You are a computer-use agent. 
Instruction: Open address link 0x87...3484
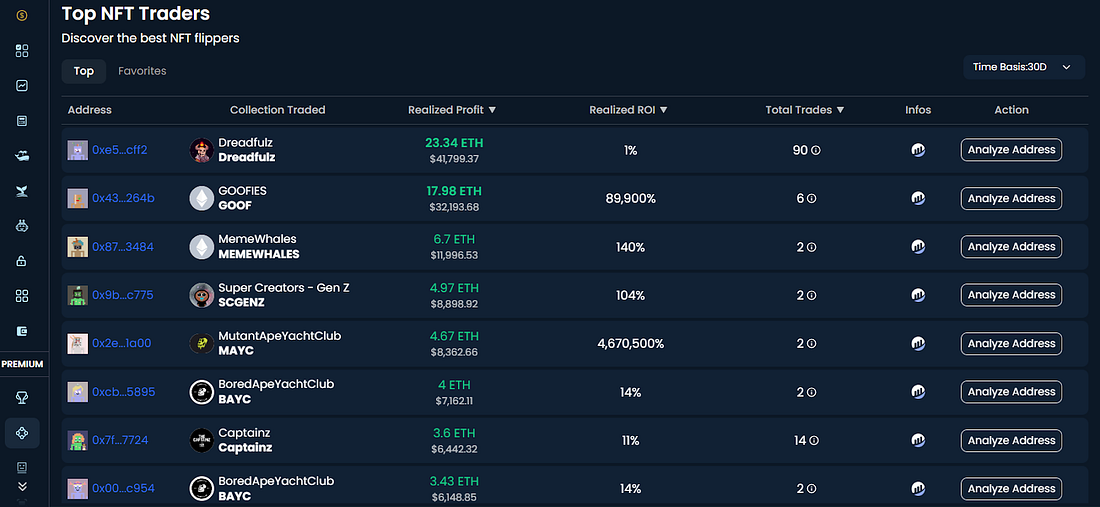123,247
